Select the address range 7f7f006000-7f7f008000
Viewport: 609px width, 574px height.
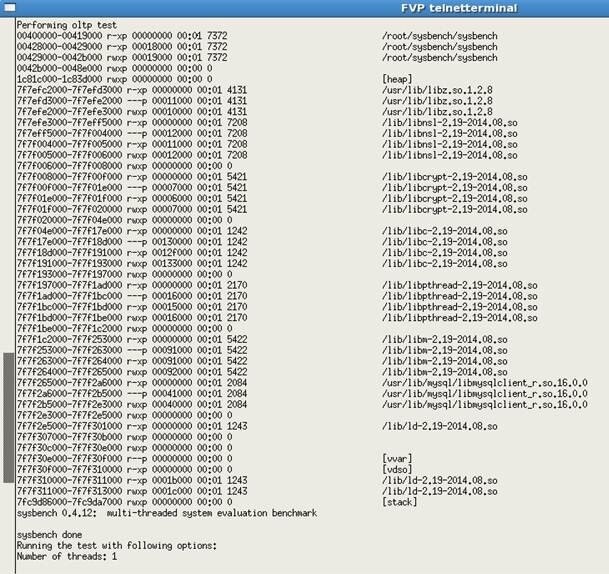(70, 166)
